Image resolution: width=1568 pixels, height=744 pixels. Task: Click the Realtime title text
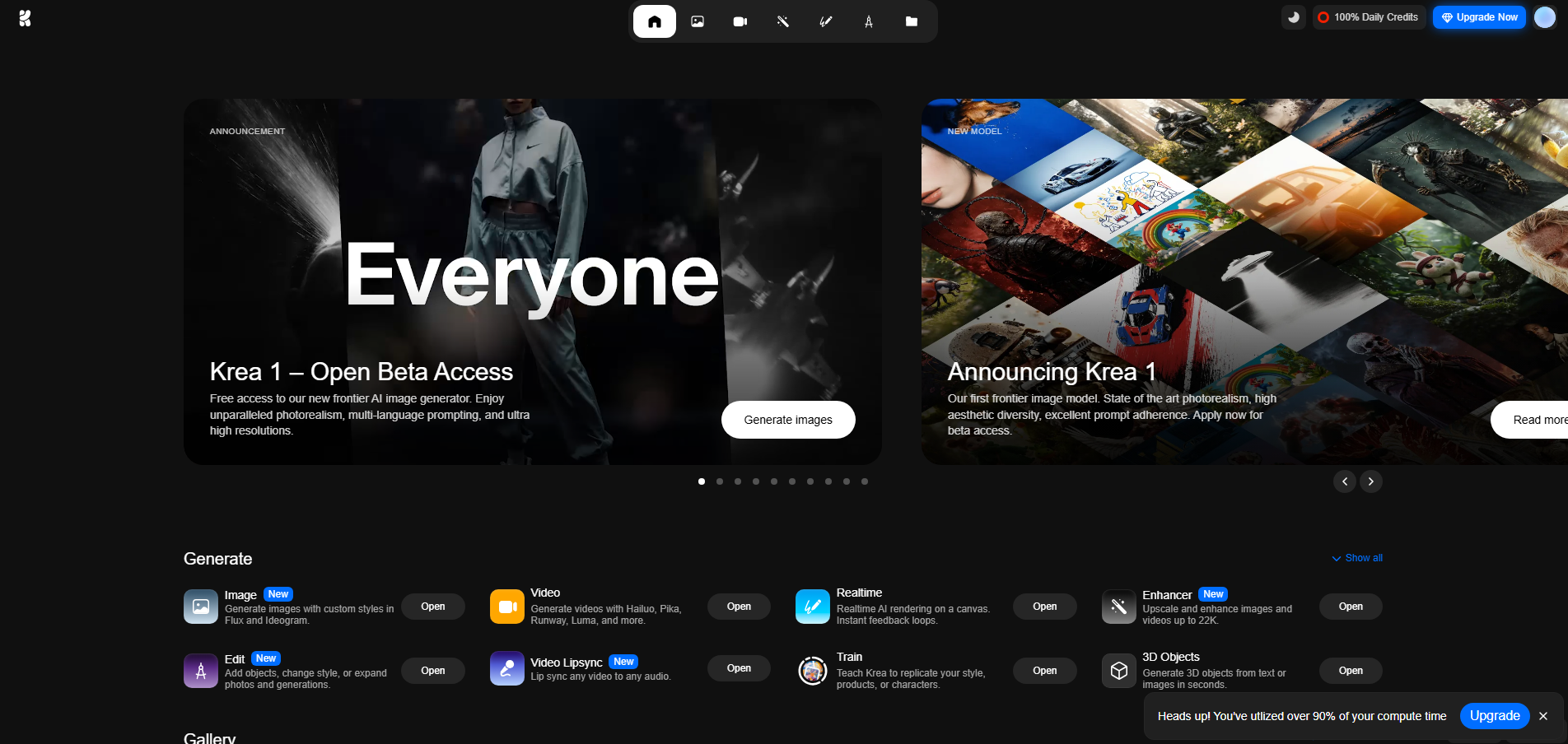click(859, 593)
